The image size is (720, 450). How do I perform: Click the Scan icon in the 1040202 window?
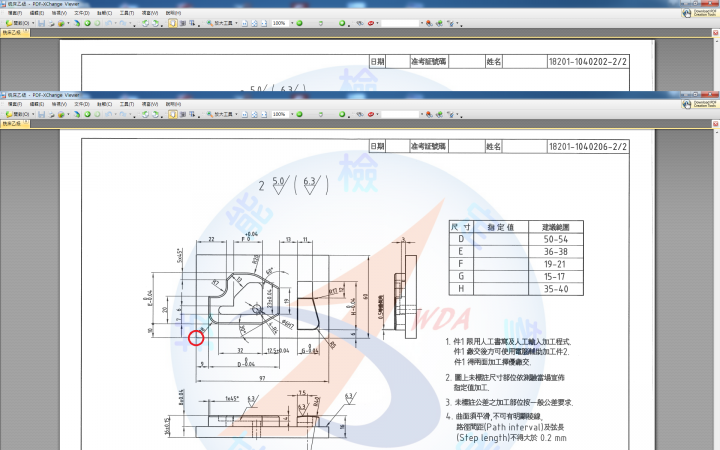point(77,23)
